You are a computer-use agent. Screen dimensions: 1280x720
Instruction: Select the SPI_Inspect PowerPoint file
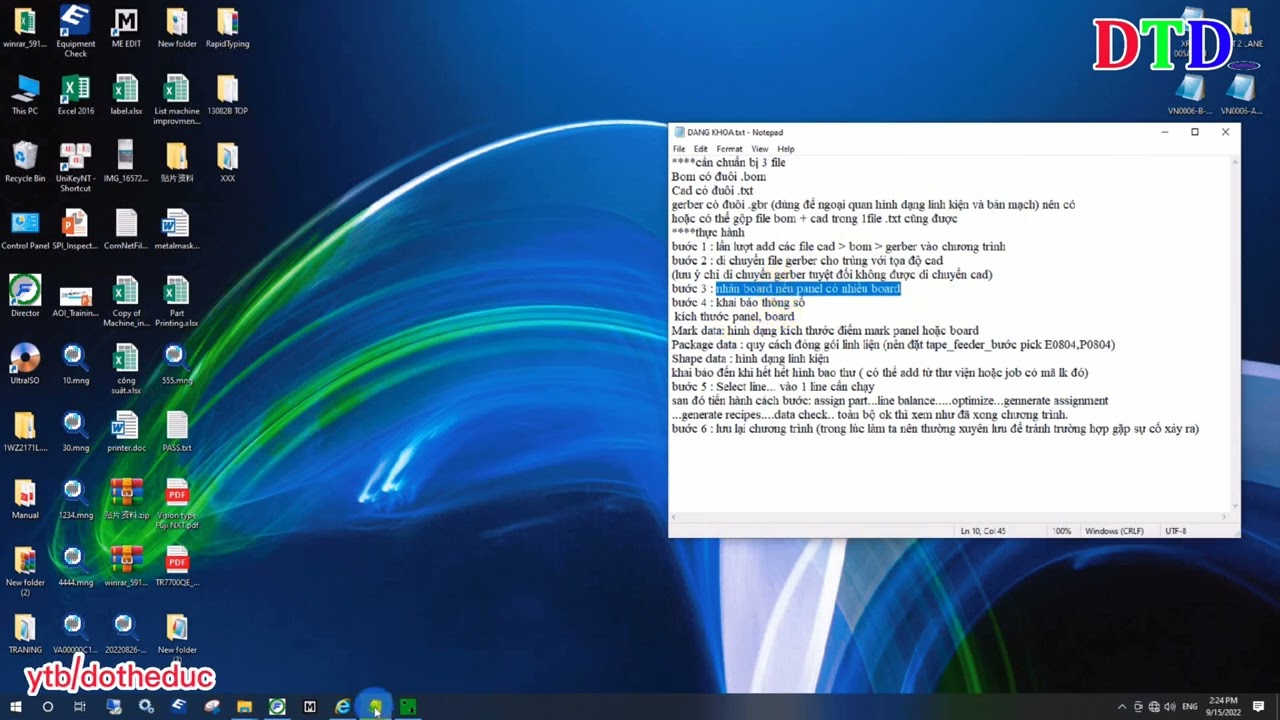point(75,230)
